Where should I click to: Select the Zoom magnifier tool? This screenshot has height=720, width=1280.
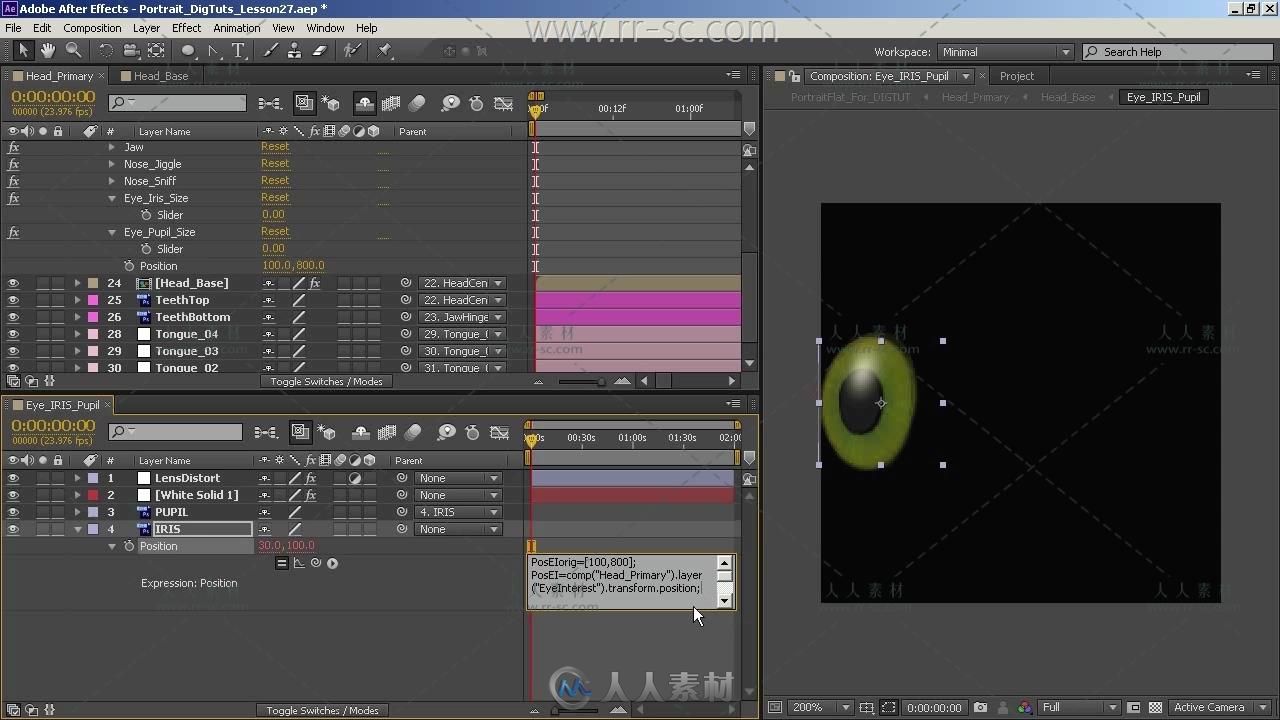73,51
